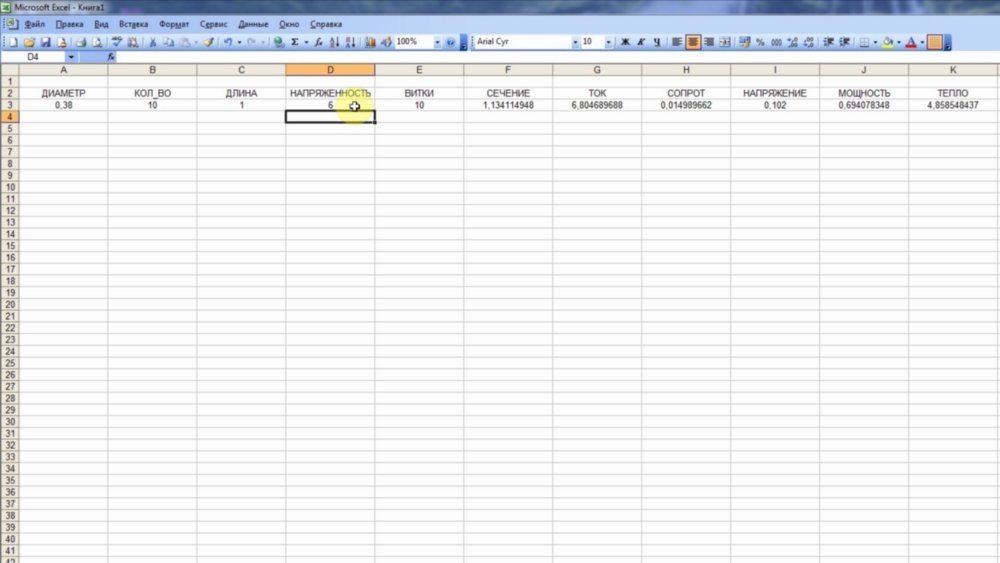1000x563 pixels.
Task: Apply the red font color A
Action: click(x=911, y=42)
